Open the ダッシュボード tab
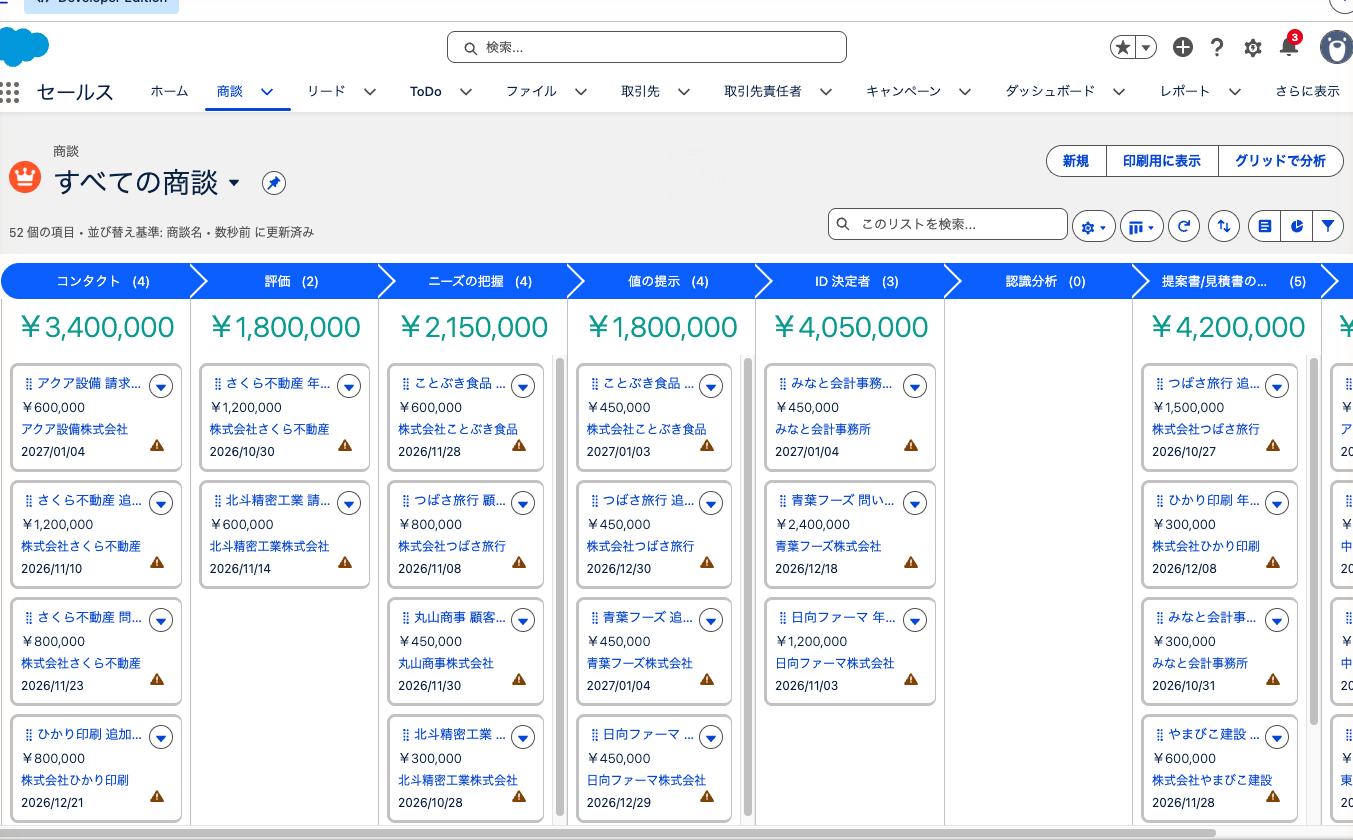 click(1050, 91)
